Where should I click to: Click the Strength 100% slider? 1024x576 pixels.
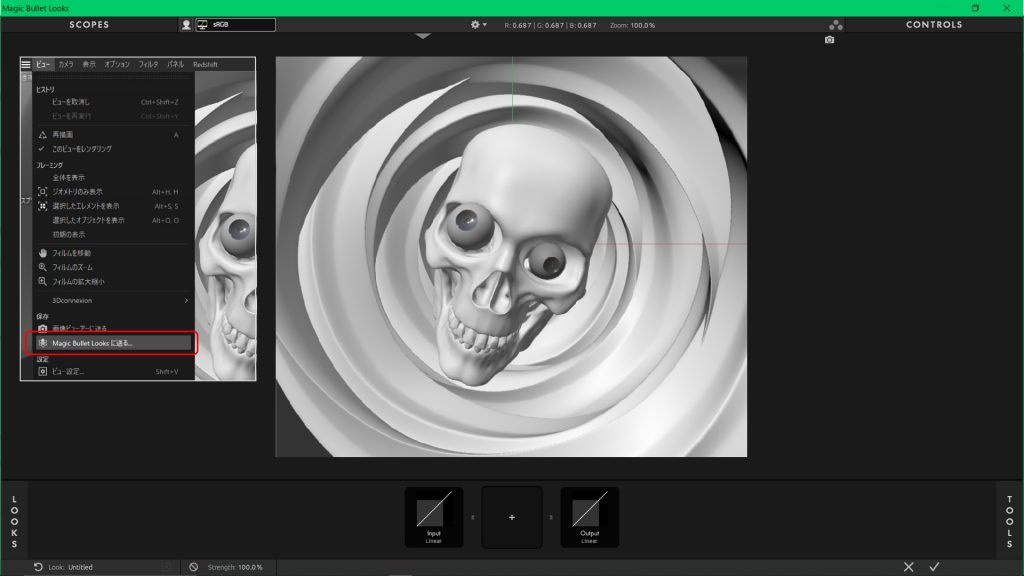coord(235,567)
